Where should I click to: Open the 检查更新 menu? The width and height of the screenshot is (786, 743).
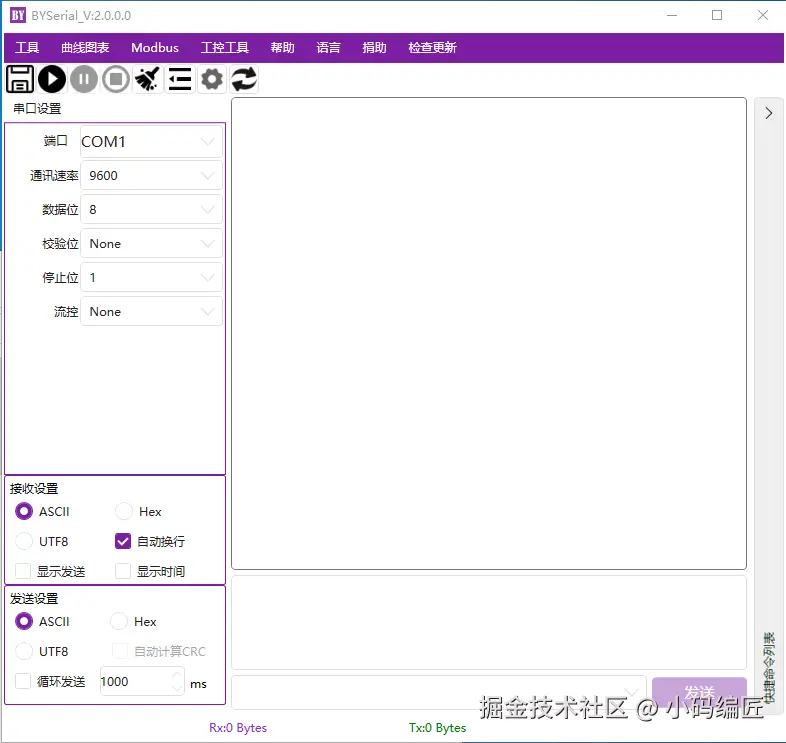click(x=433, y=48)
